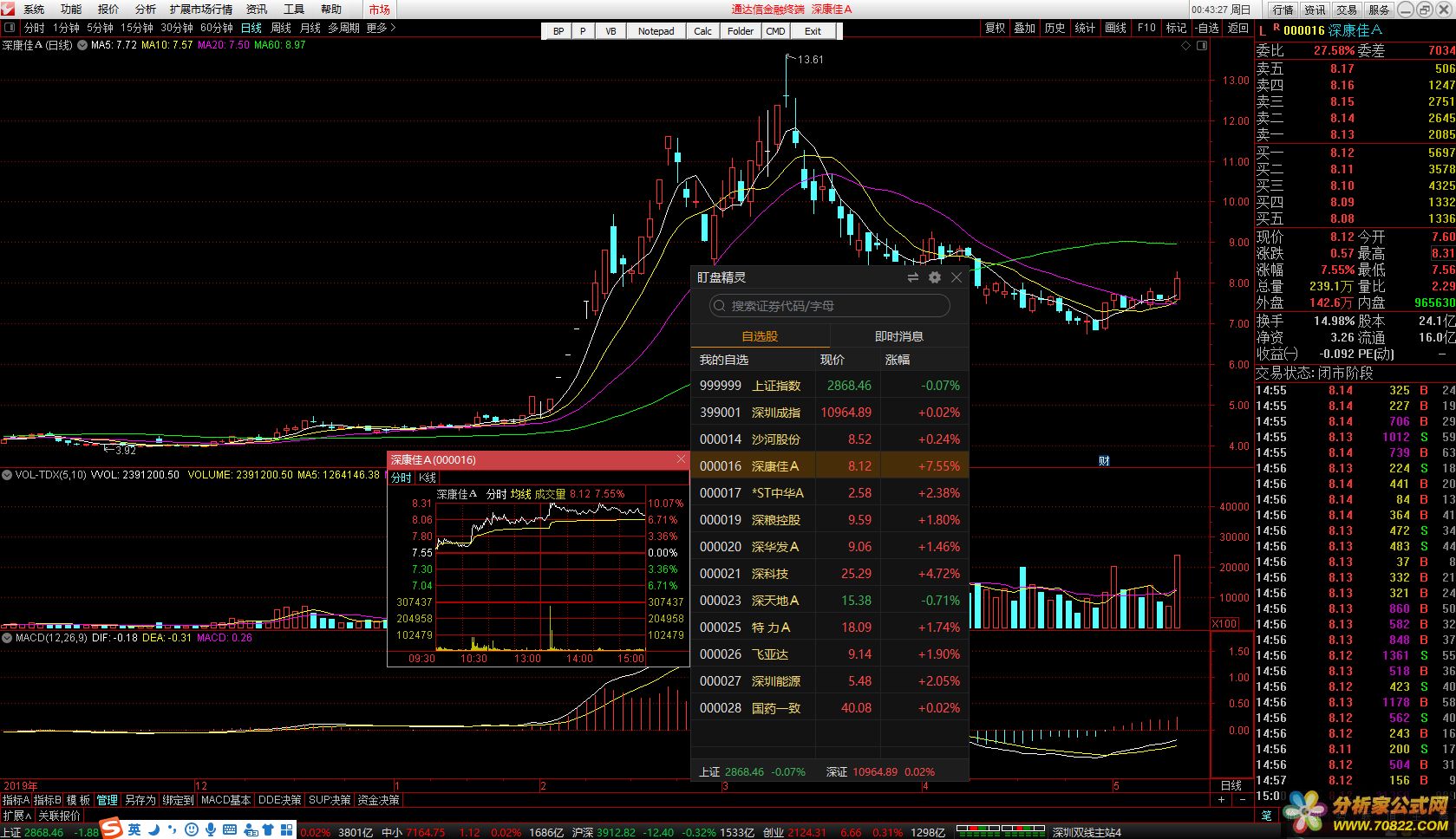The image size is (1456, 839).
Task: Click the Sogou S input method logo
Action: pyautogui.click(x=112, y=829)
